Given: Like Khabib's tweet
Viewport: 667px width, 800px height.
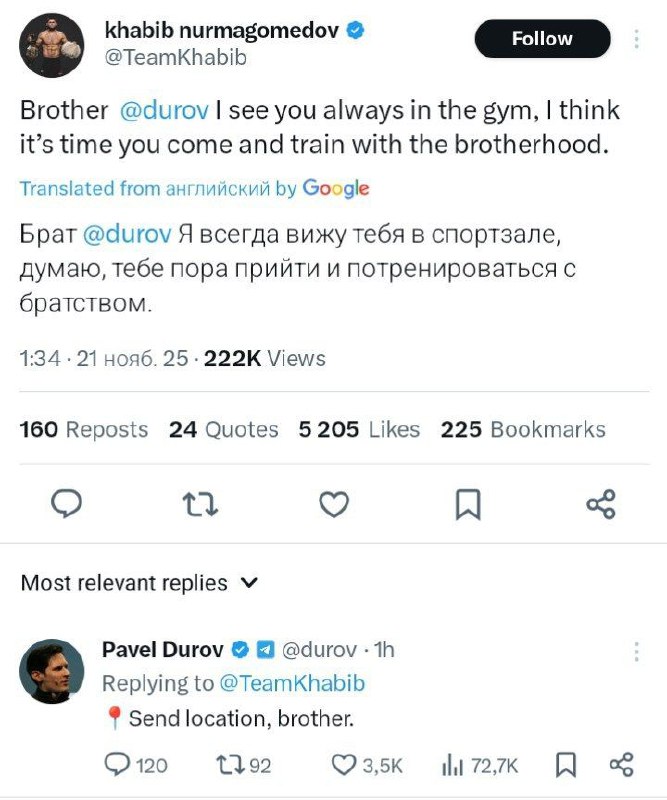Looking at the screenshot, I should pyautogui.click(x=334, y=505).
